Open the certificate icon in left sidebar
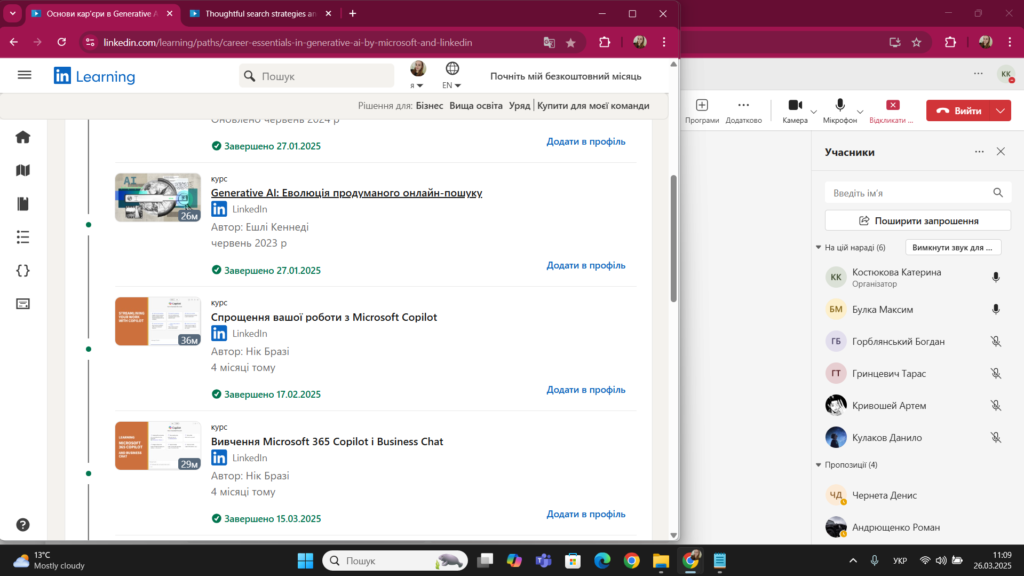 point(23,304)
